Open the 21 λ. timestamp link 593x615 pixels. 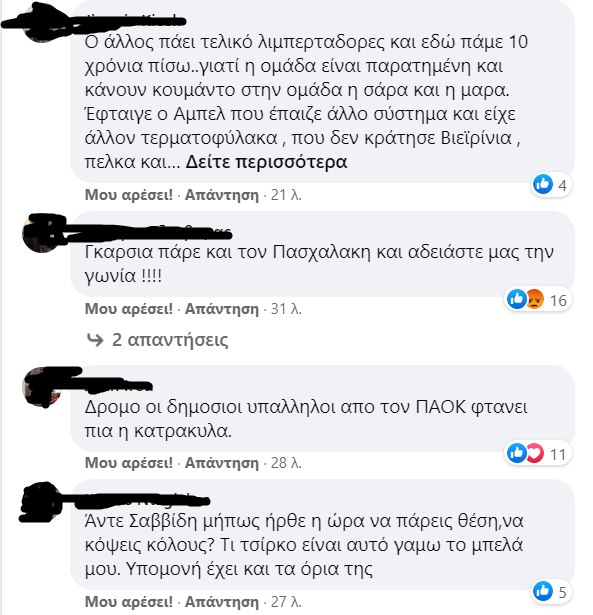pos(286,195)
